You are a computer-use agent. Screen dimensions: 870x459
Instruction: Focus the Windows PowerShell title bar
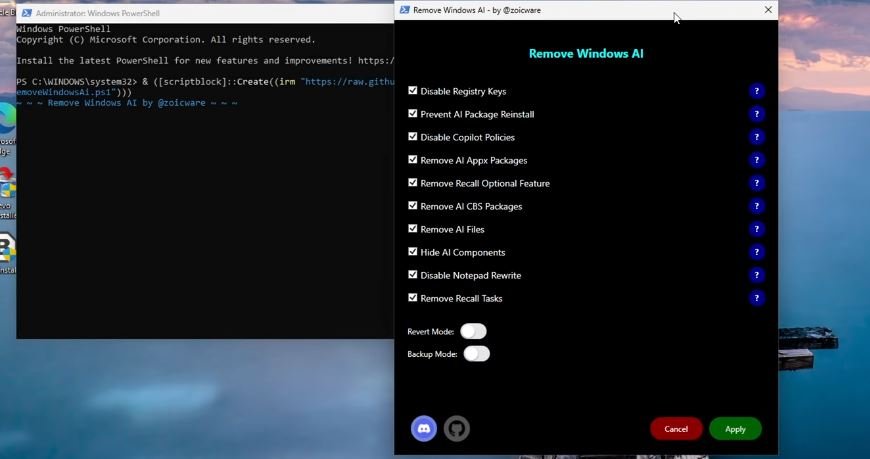[x=200, y=14]
